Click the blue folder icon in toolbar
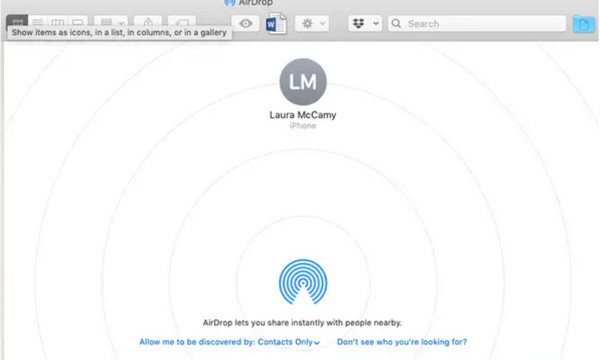The image size is (600, 360). pos(584,24)
